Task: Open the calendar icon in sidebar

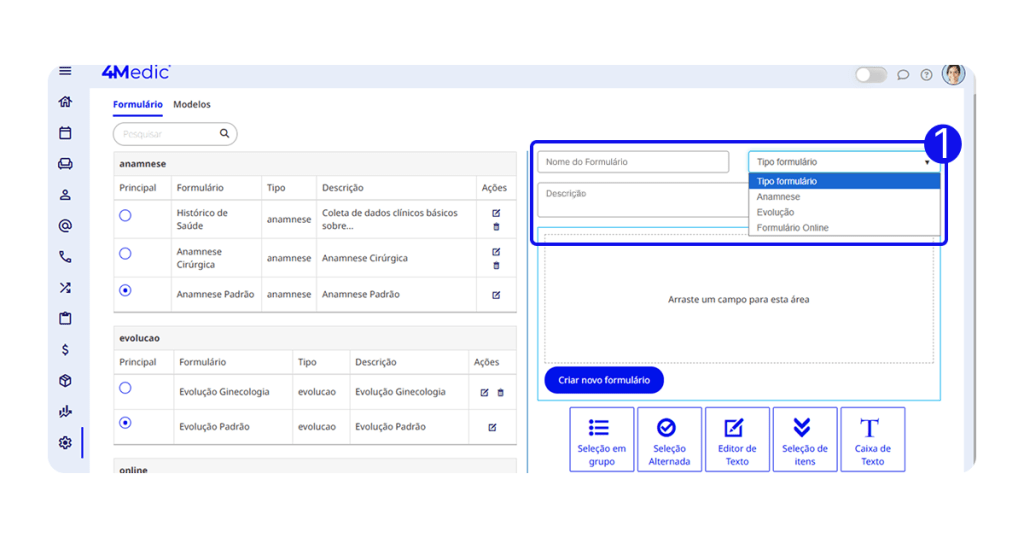Action: click(65, 133)
